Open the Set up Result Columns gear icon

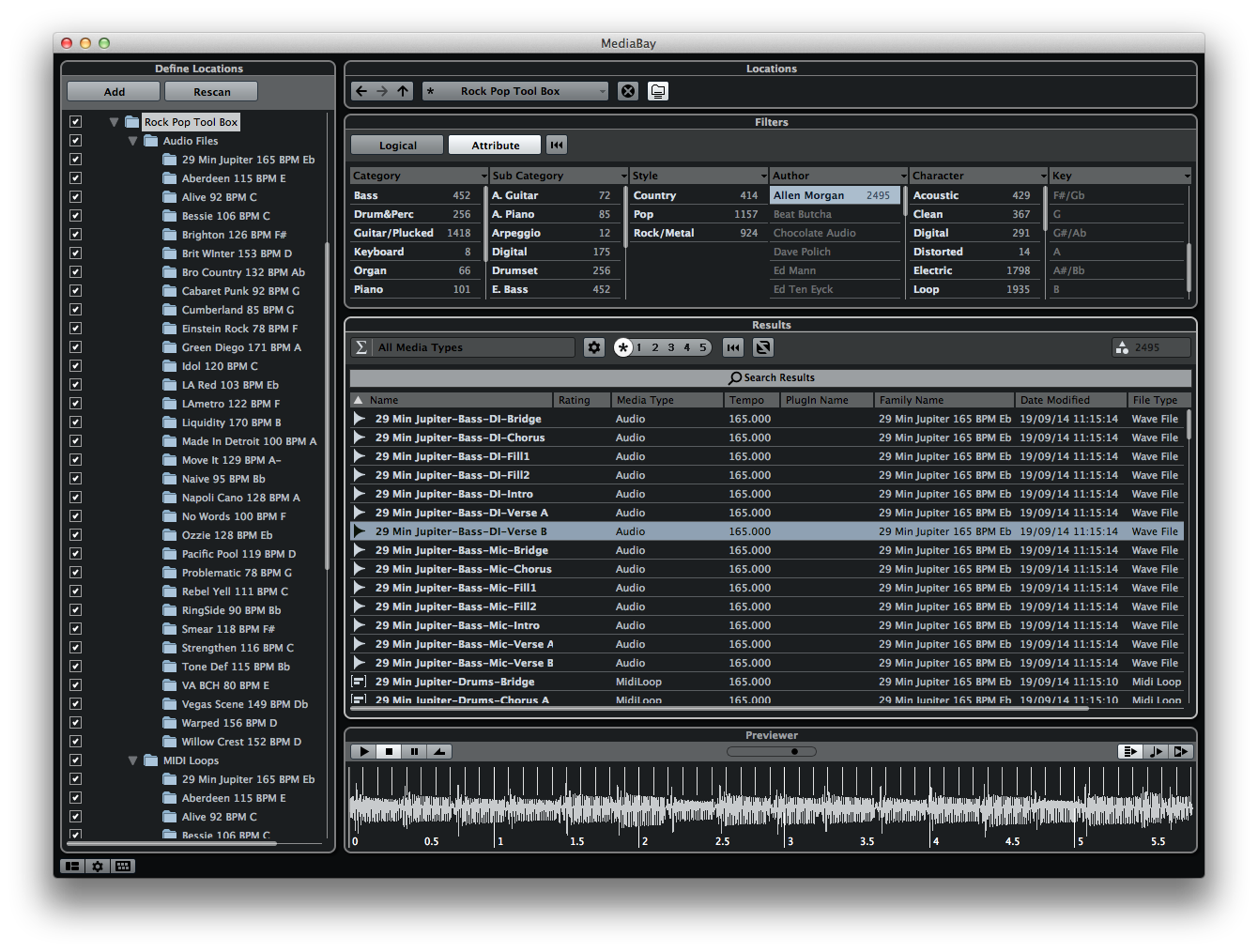(x=593, y=347)
